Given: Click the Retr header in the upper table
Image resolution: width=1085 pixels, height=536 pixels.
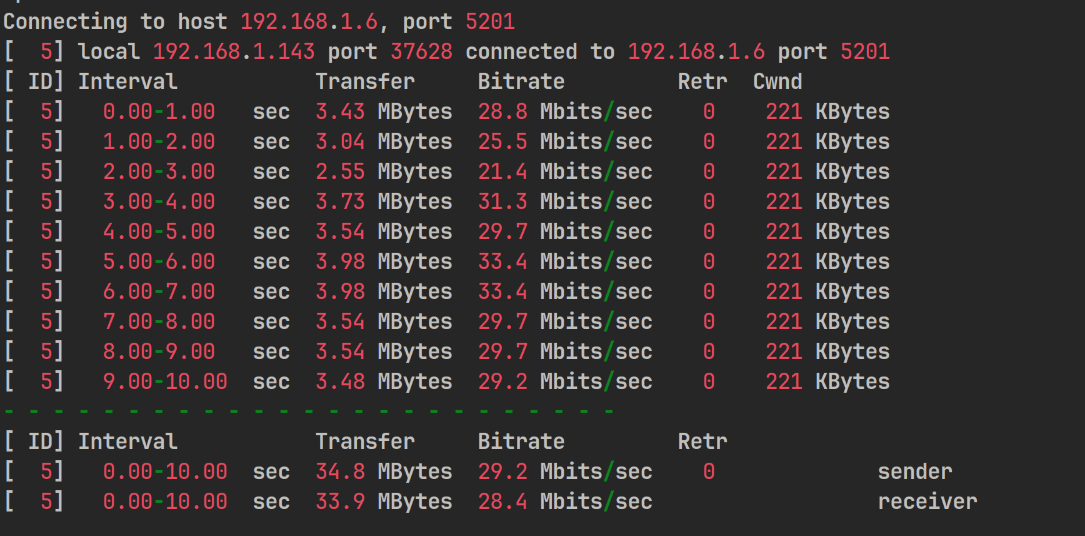Looking at the screenshot, I should [702, 82].
